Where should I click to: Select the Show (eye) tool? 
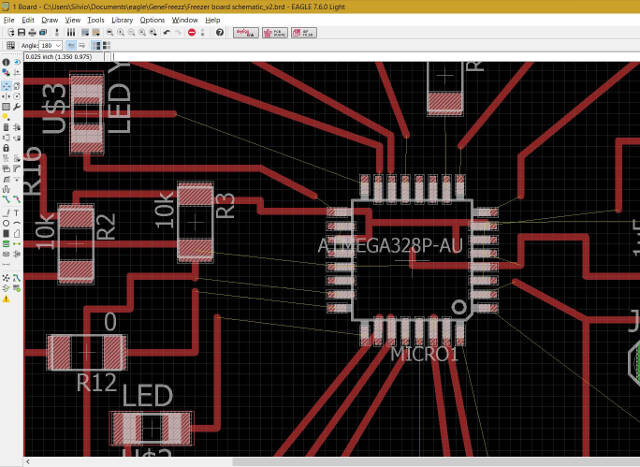17,62
